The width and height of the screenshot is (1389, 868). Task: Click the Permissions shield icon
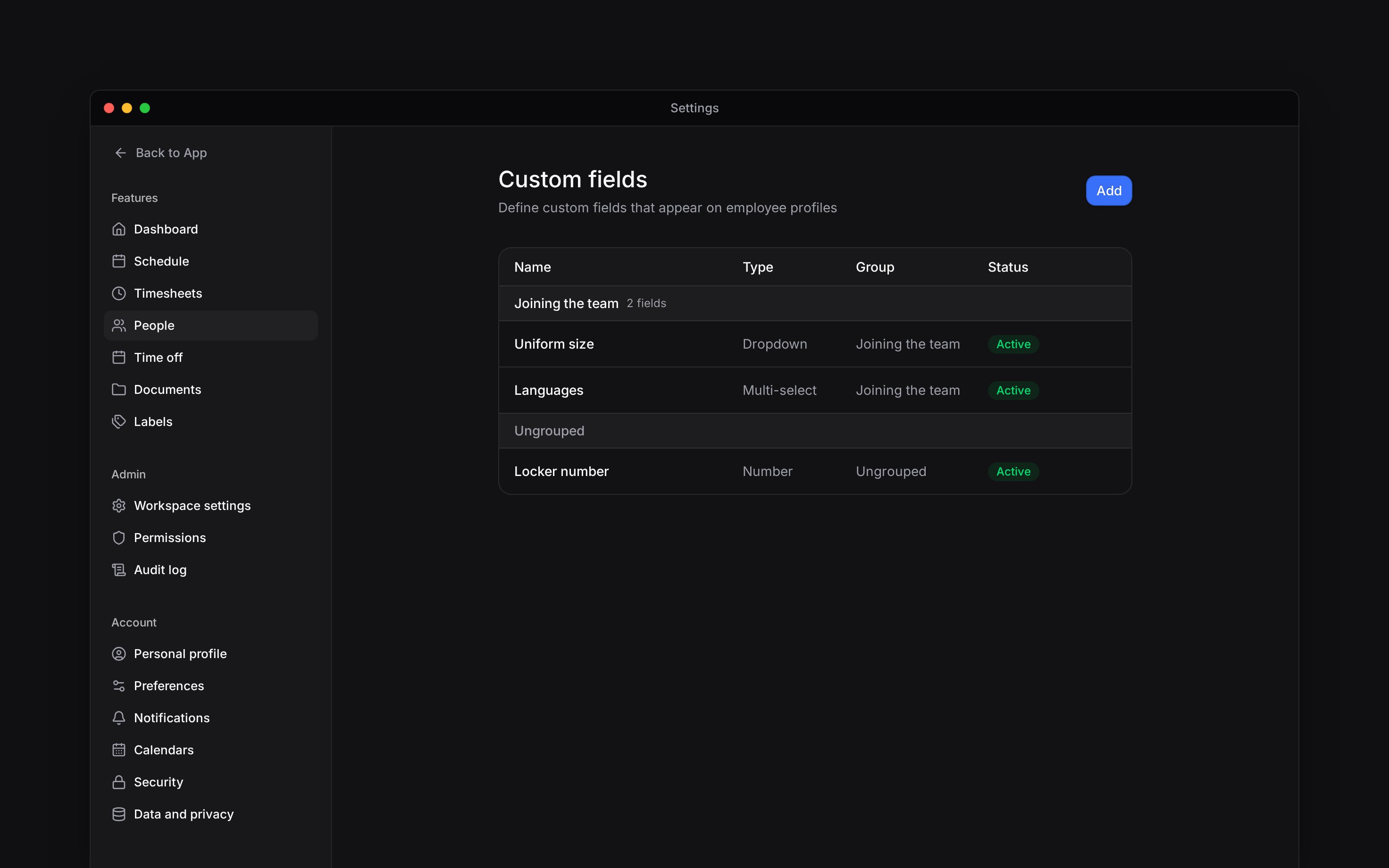coord(119,538)
